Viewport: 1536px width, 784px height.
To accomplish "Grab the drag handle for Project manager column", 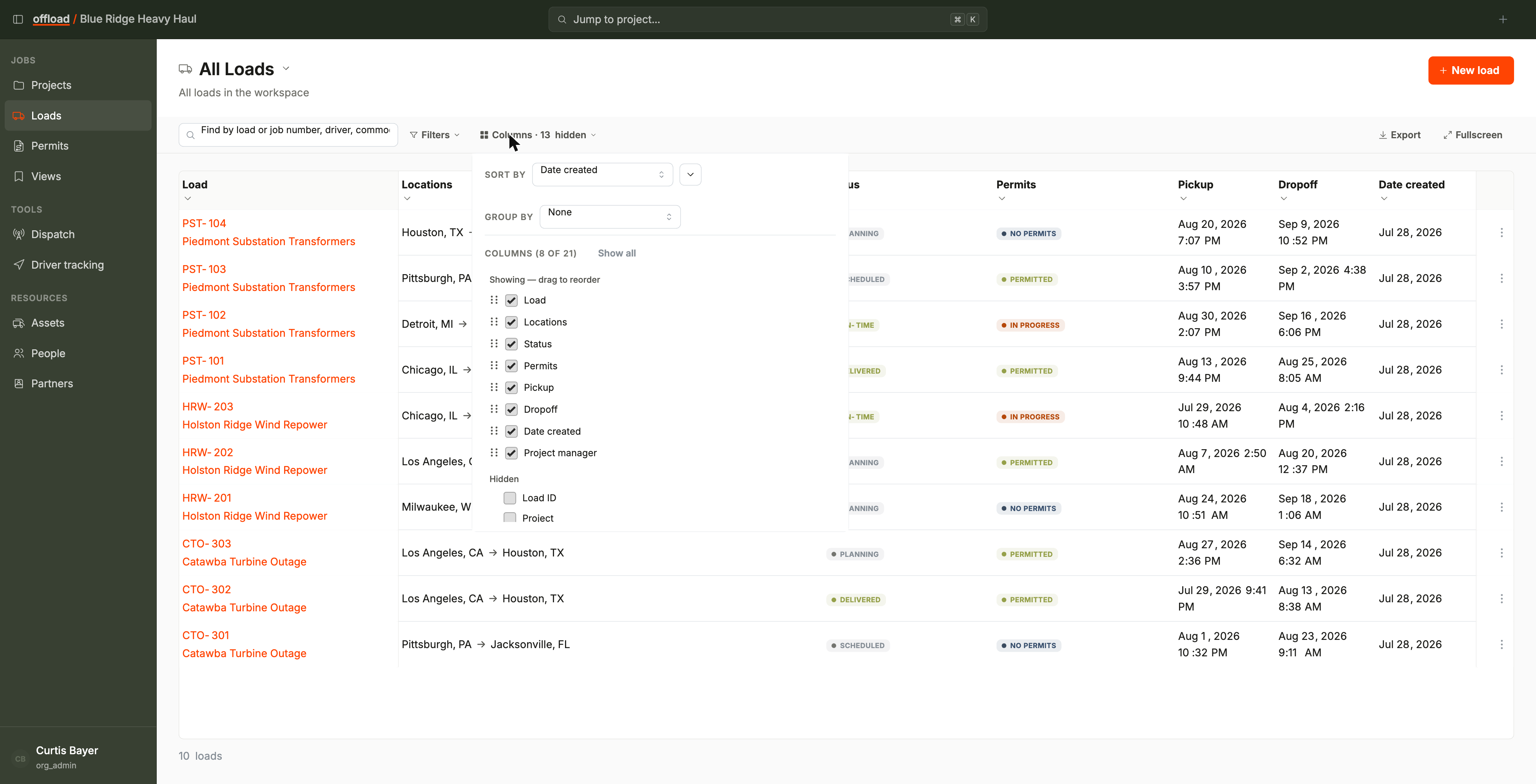I will pos(494,453).
